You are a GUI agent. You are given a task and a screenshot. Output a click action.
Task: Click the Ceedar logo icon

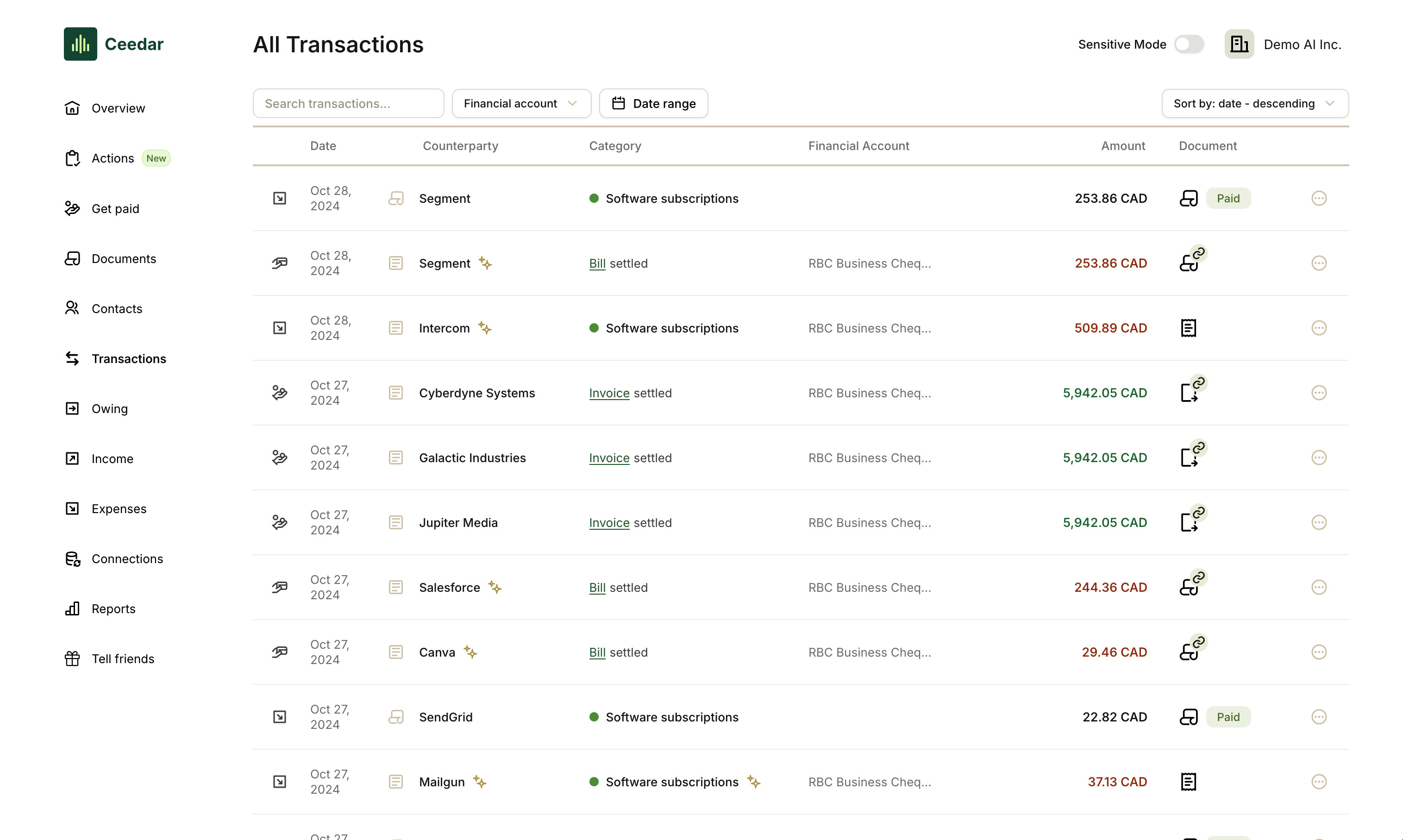pyautogui.click(x=81, y=44)
